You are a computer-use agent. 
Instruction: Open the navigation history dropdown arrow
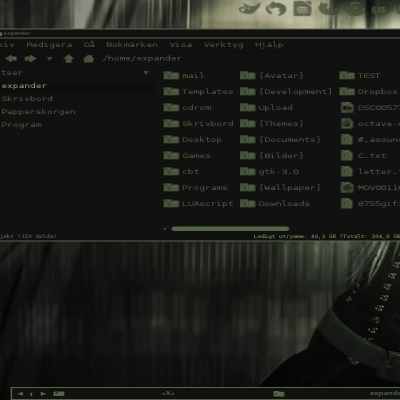(50, 59)
